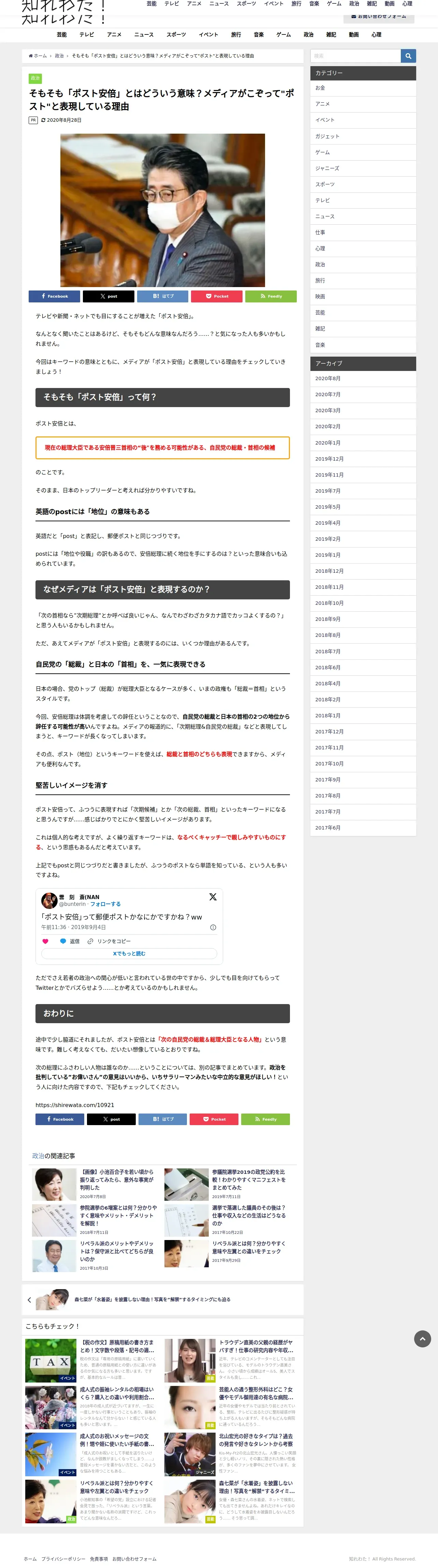Image resolution: width=438 pixels, height=1568 pixels.
Task: Save to Pocket using the button under the photo
Action: 217,296
